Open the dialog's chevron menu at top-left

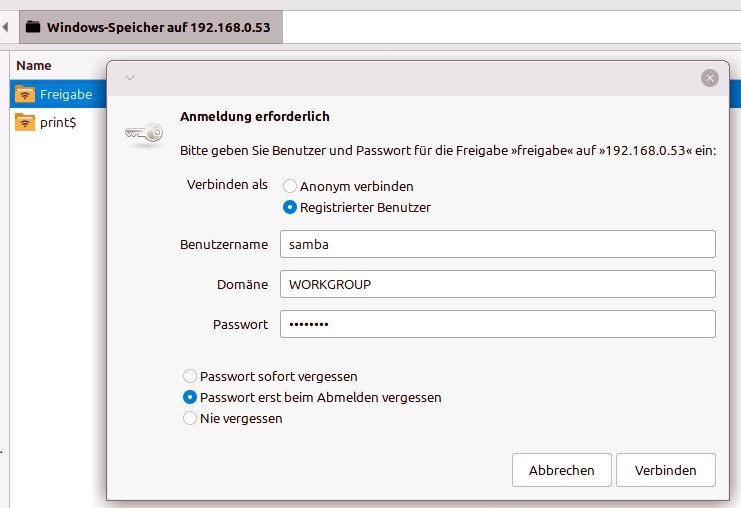tap(129, 77)
